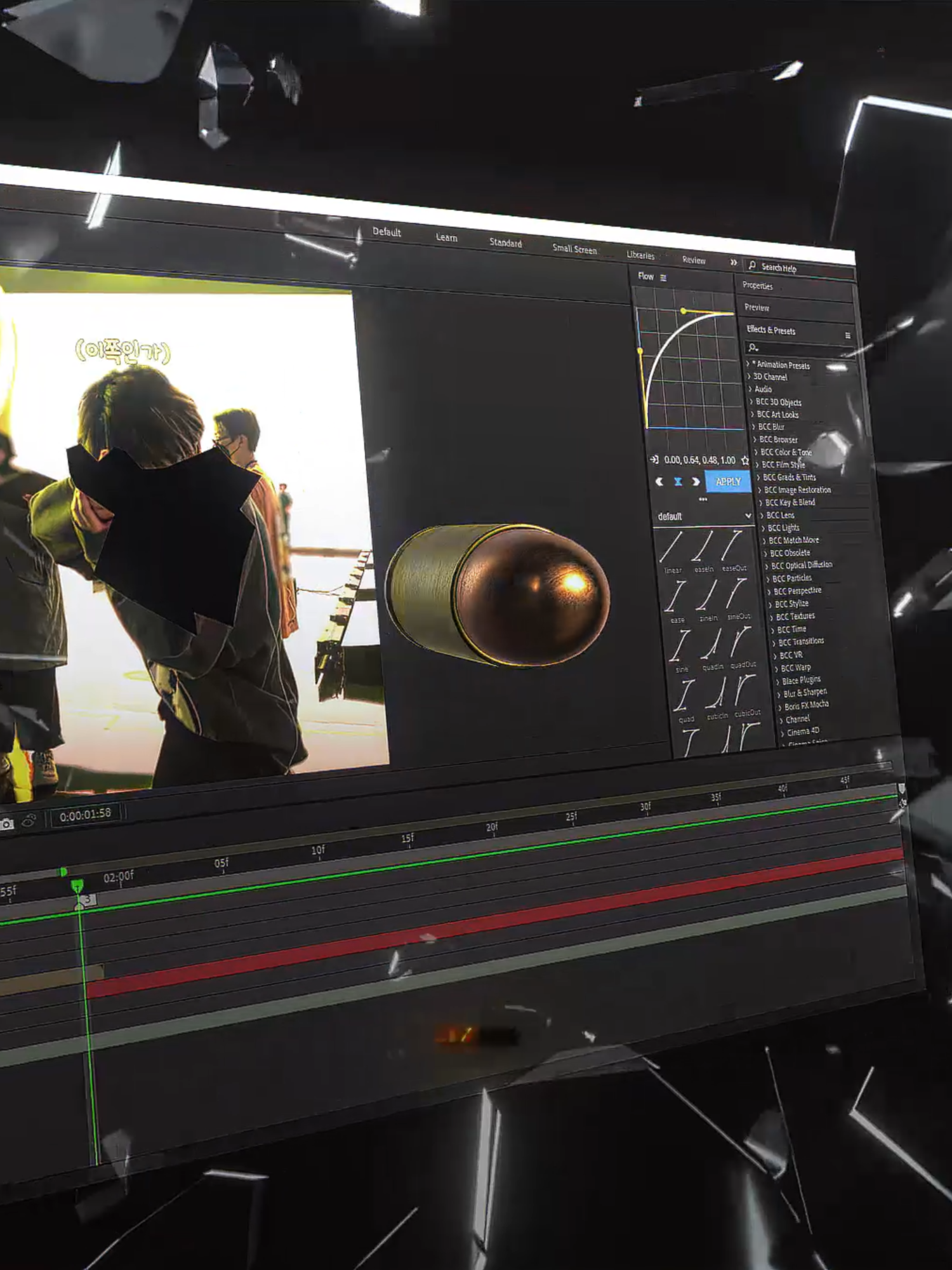The height and width of the screenshot is (1270, 952).
Task: Click the Flow next keyframe arrow
Action: tap(696, 481)
